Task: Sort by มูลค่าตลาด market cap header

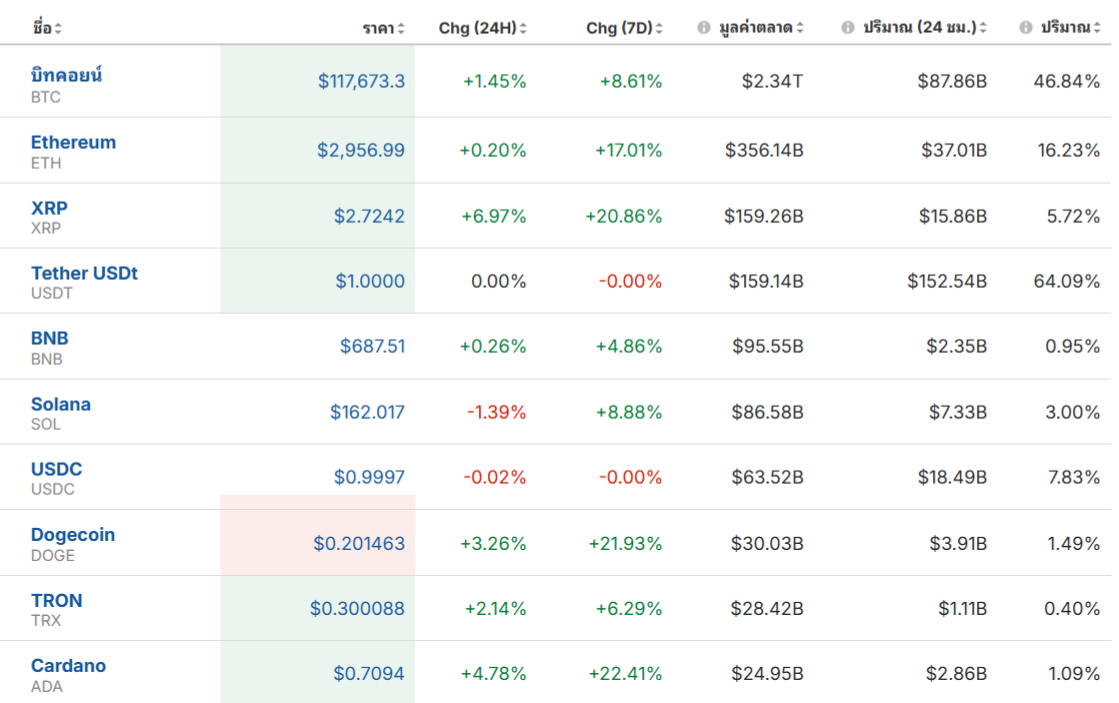Action: 761,28
